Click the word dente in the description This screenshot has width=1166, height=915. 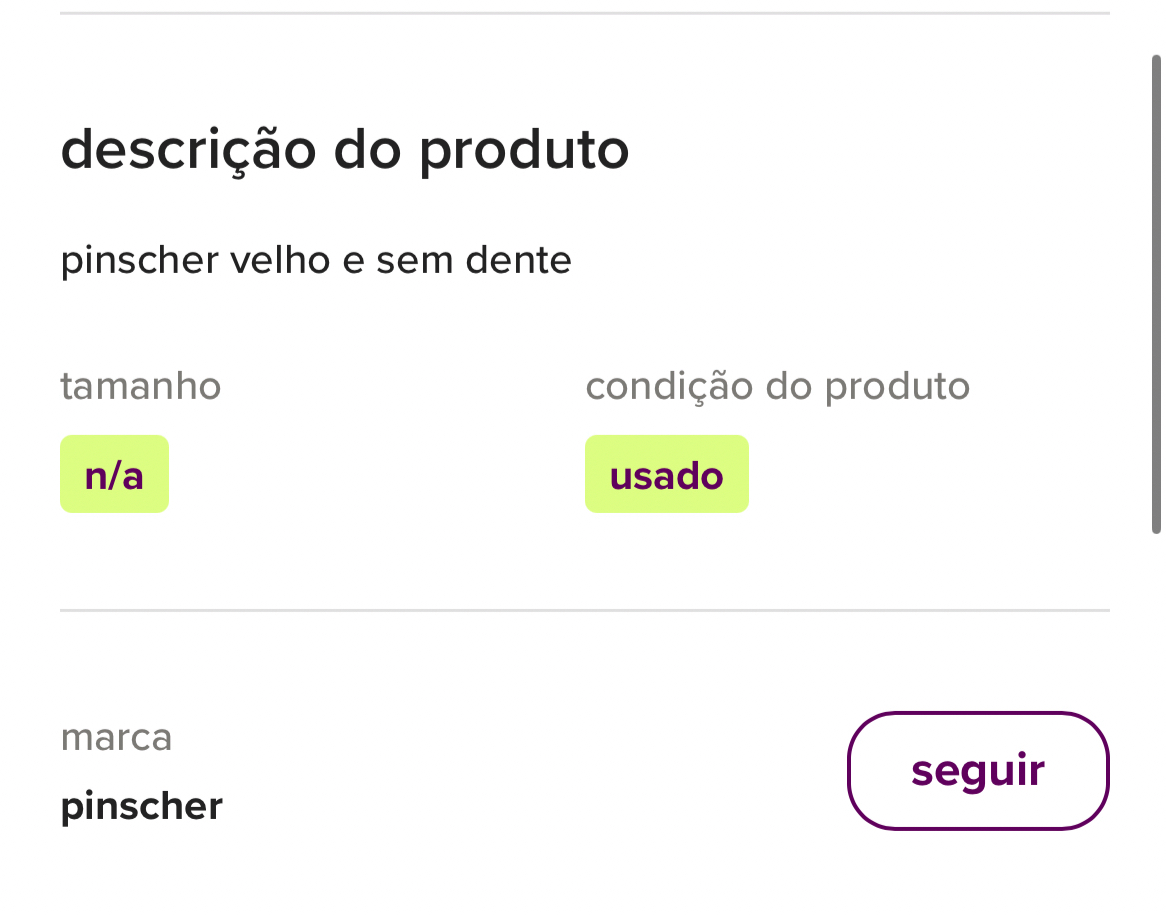coord(518,261)
